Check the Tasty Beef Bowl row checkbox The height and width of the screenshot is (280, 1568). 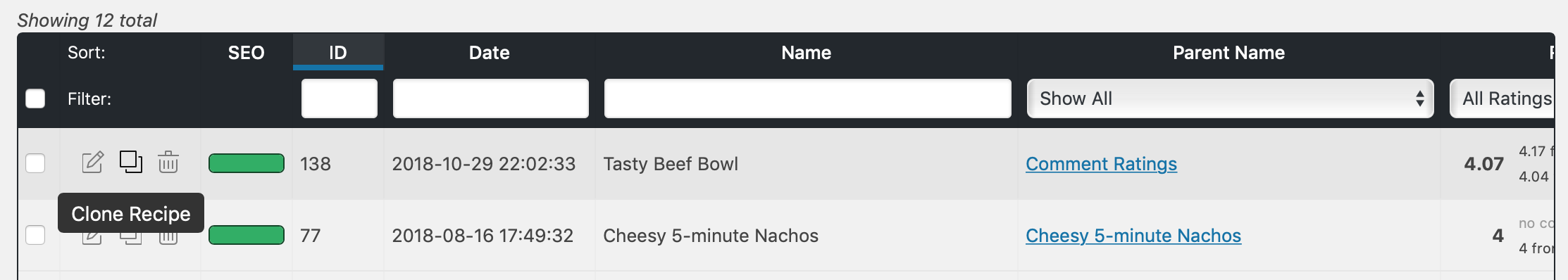coord(35,163)
